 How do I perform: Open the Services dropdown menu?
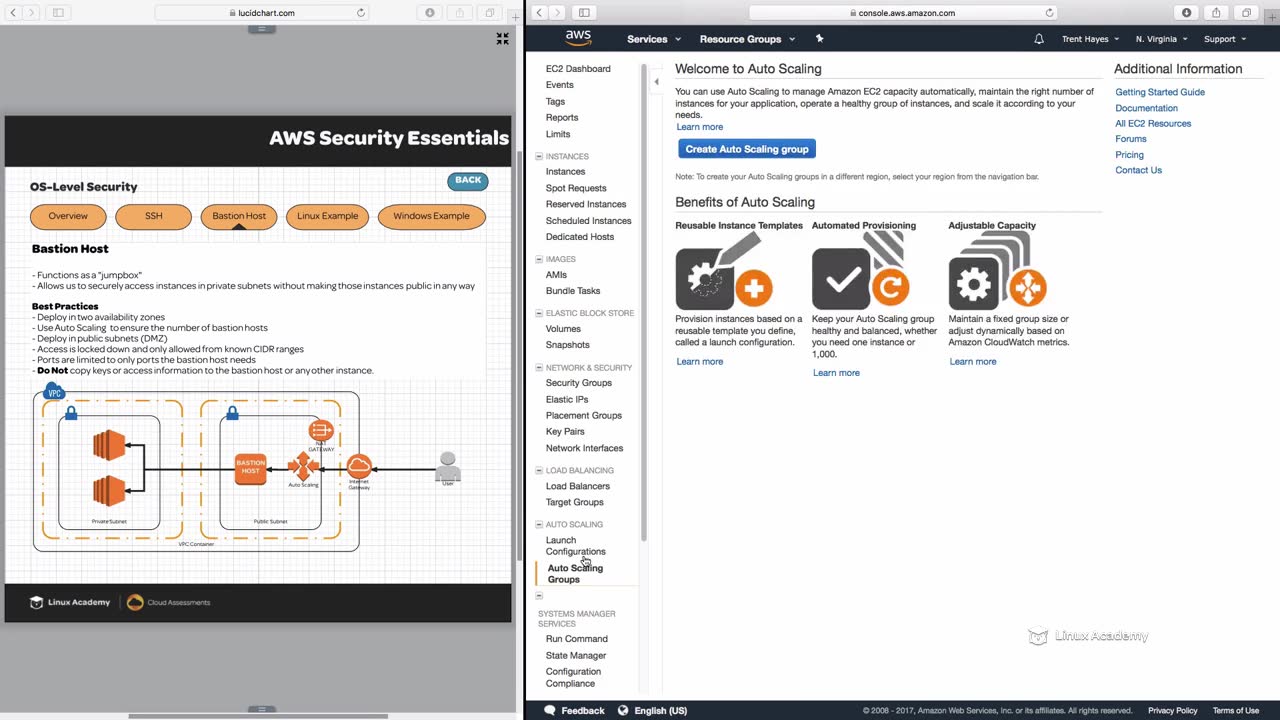coord(654,39)
